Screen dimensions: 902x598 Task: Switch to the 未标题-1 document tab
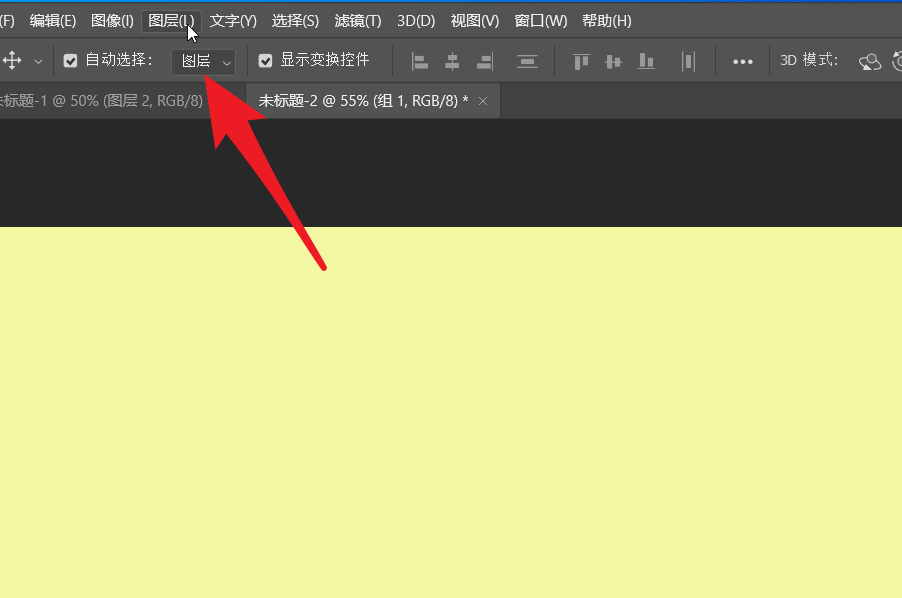pyautogui.click(x=100, y=101)
